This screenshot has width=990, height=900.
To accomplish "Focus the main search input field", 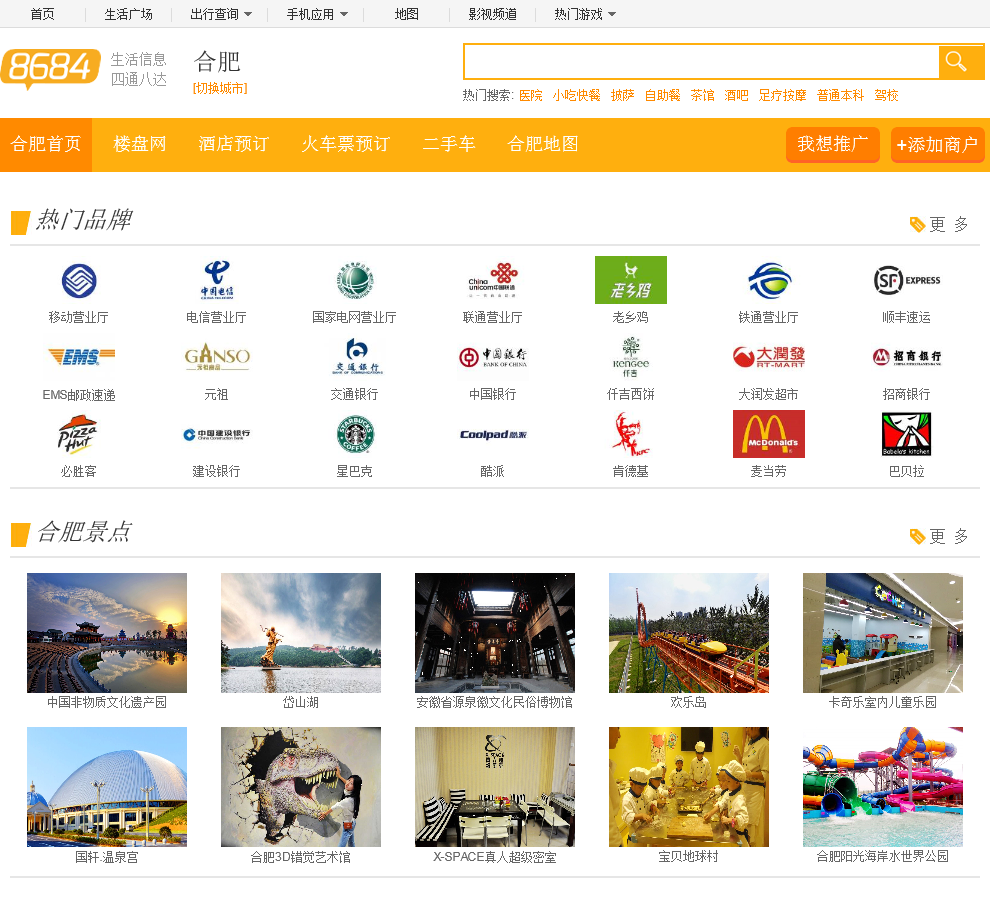I will [x=701, y=62].
